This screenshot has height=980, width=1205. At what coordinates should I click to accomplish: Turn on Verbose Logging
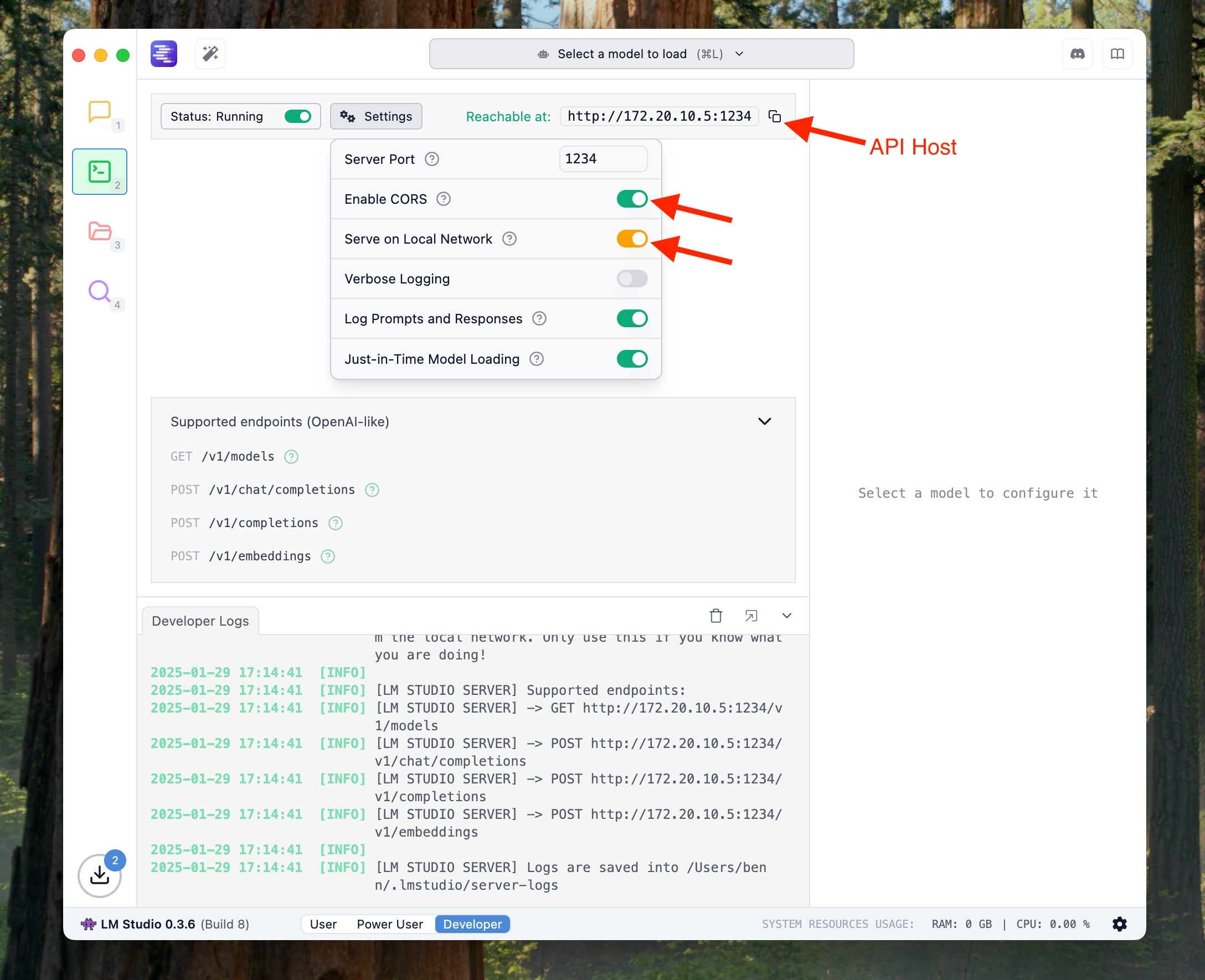click(x=631, y=279)
